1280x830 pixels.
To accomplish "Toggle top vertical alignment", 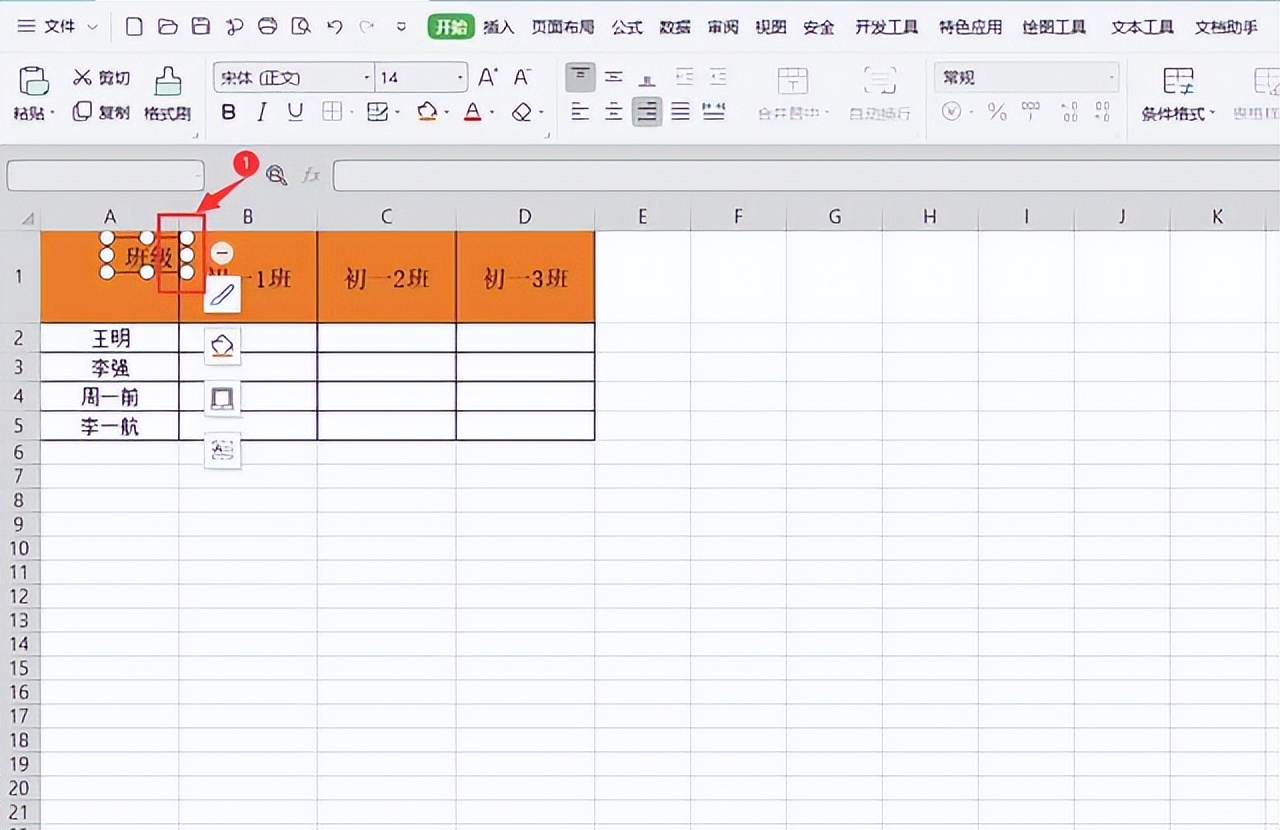I will pos(580,77).
